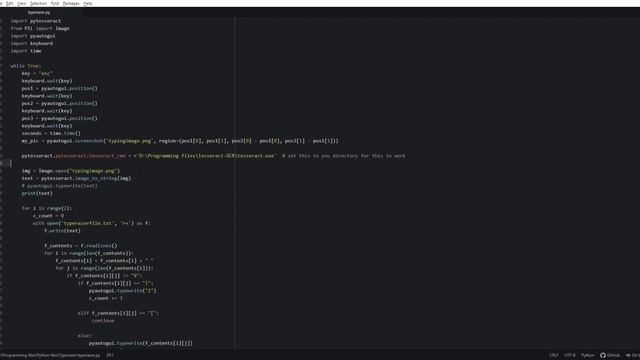Screen dimensions: 640x360
Task: Click the 'import time' line
Action: [x=26, y=51]
